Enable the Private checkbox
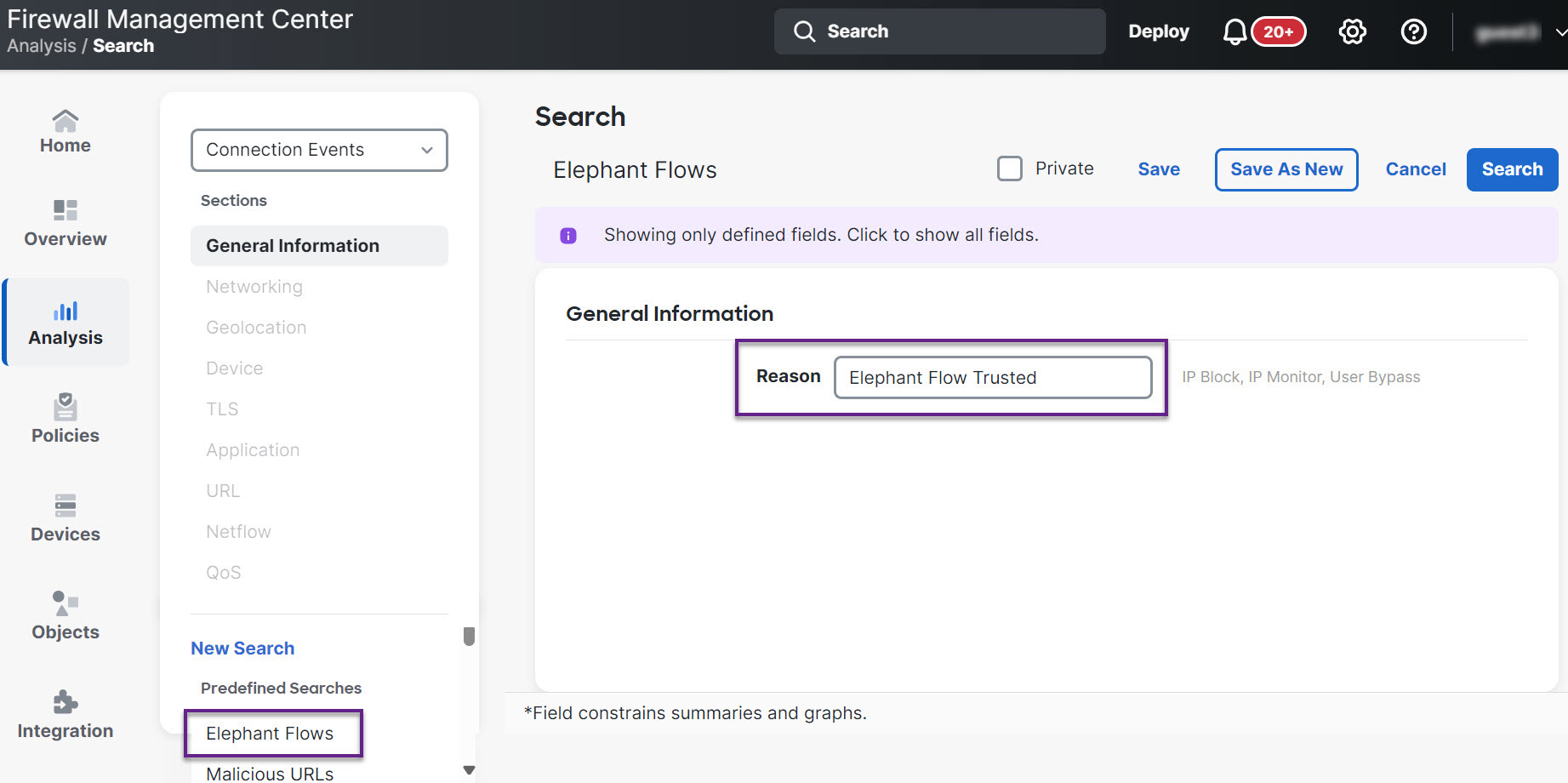The height and width of the screenshot is (783, 1568). click(1009, 169)
